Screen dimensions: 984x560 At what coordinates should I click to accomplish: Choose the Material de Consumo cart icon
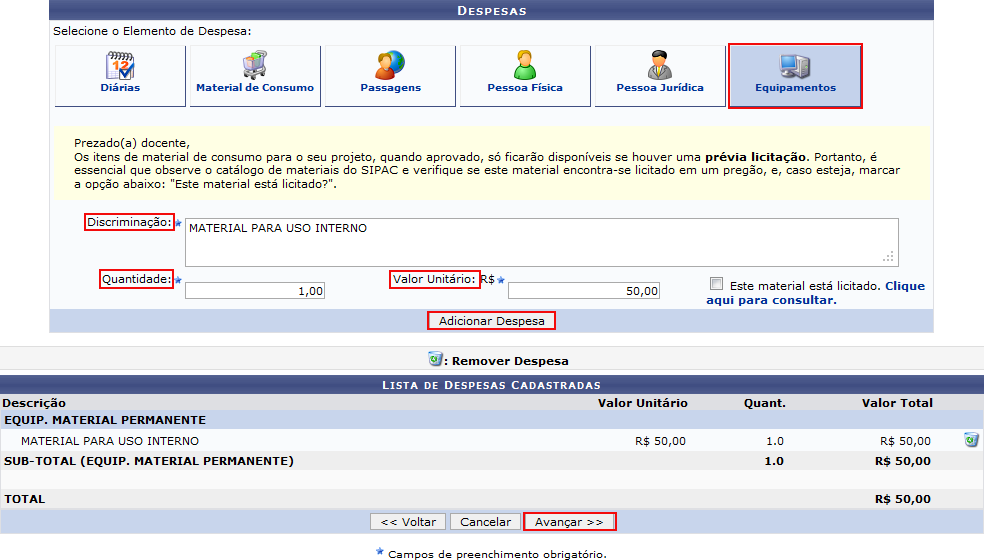254,65
